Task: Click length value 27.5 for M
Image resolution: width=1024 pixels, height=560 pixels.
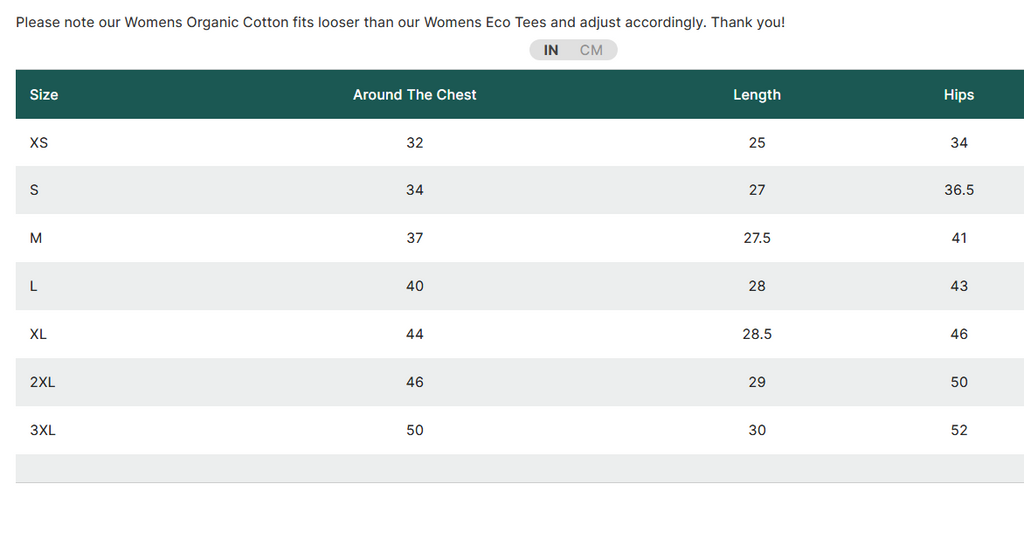Action: pos(757,238)
